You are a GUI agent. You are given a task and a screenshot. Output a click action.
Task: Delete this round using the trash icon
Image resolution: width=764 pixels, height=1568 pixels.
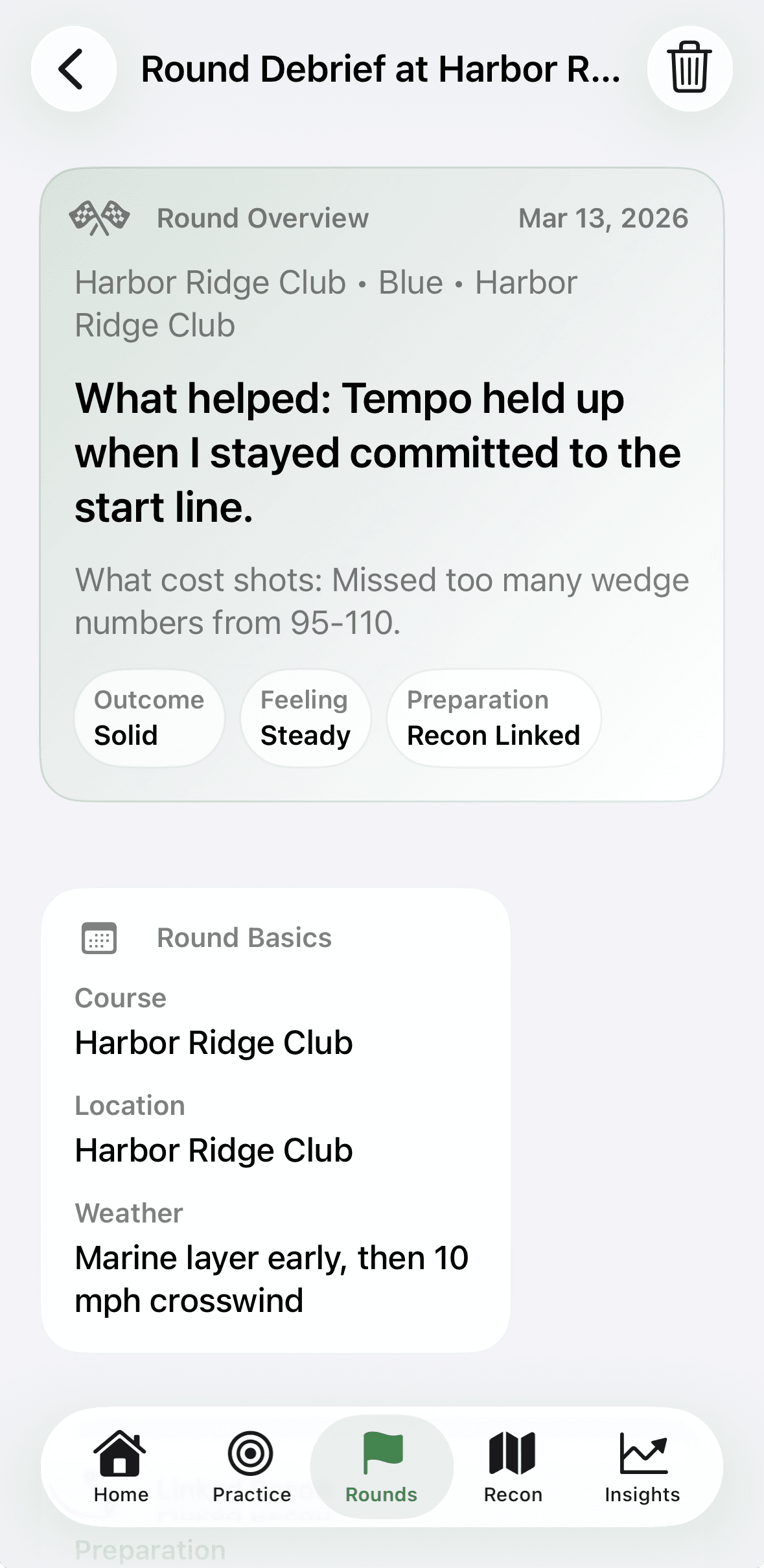689,69
